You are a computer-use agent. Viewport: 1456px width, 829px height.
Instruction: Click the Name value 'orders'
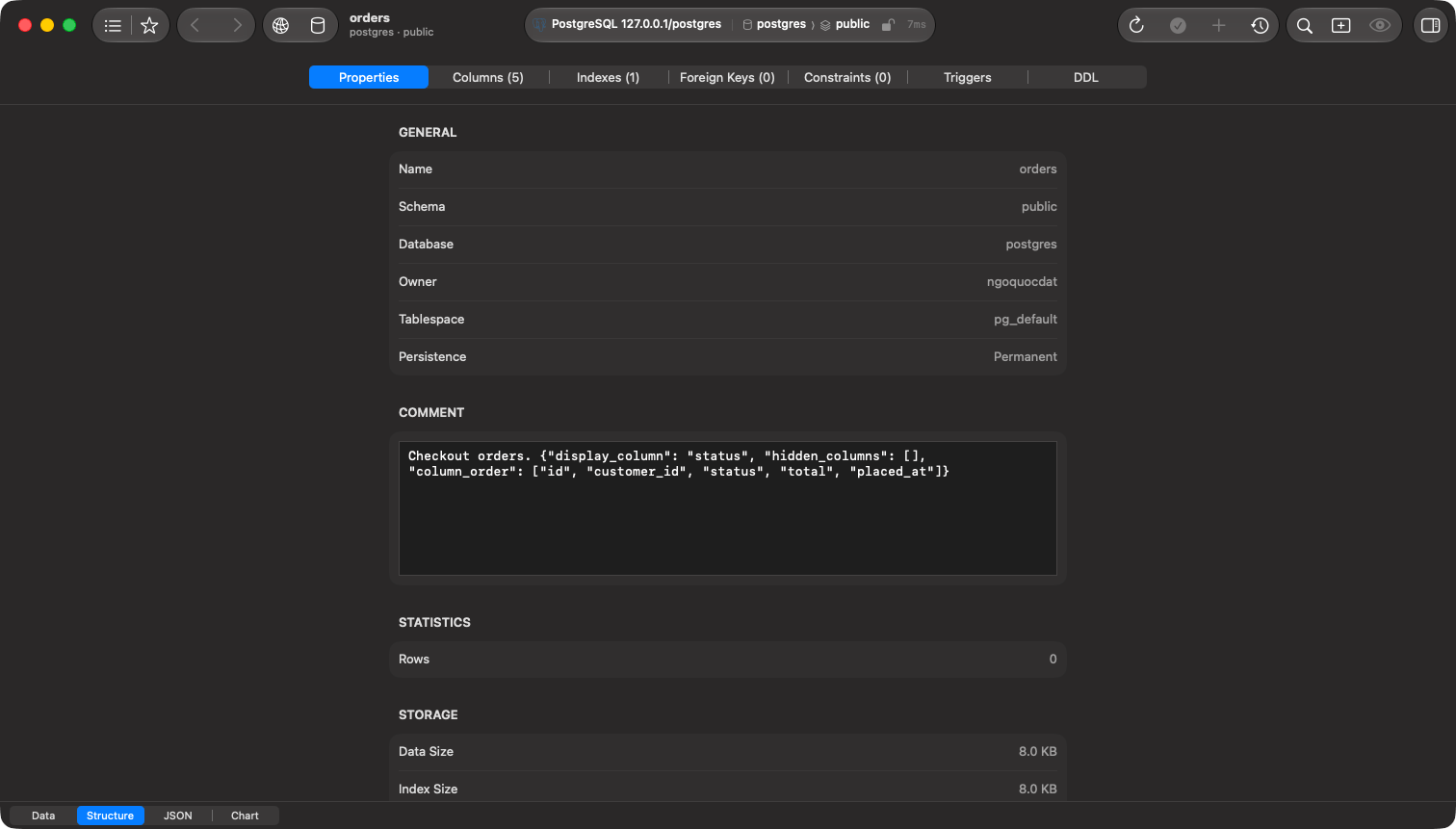pyautogui.click(x=1038, y=168)
